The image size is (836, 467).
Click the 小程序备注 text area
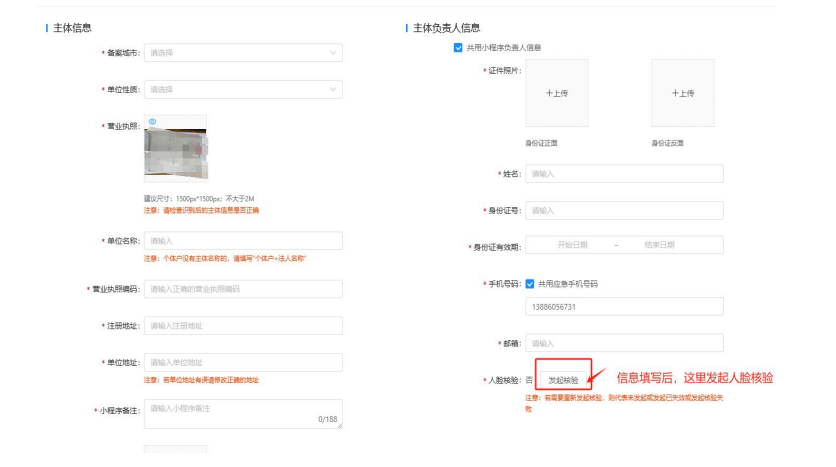point(243,414)
